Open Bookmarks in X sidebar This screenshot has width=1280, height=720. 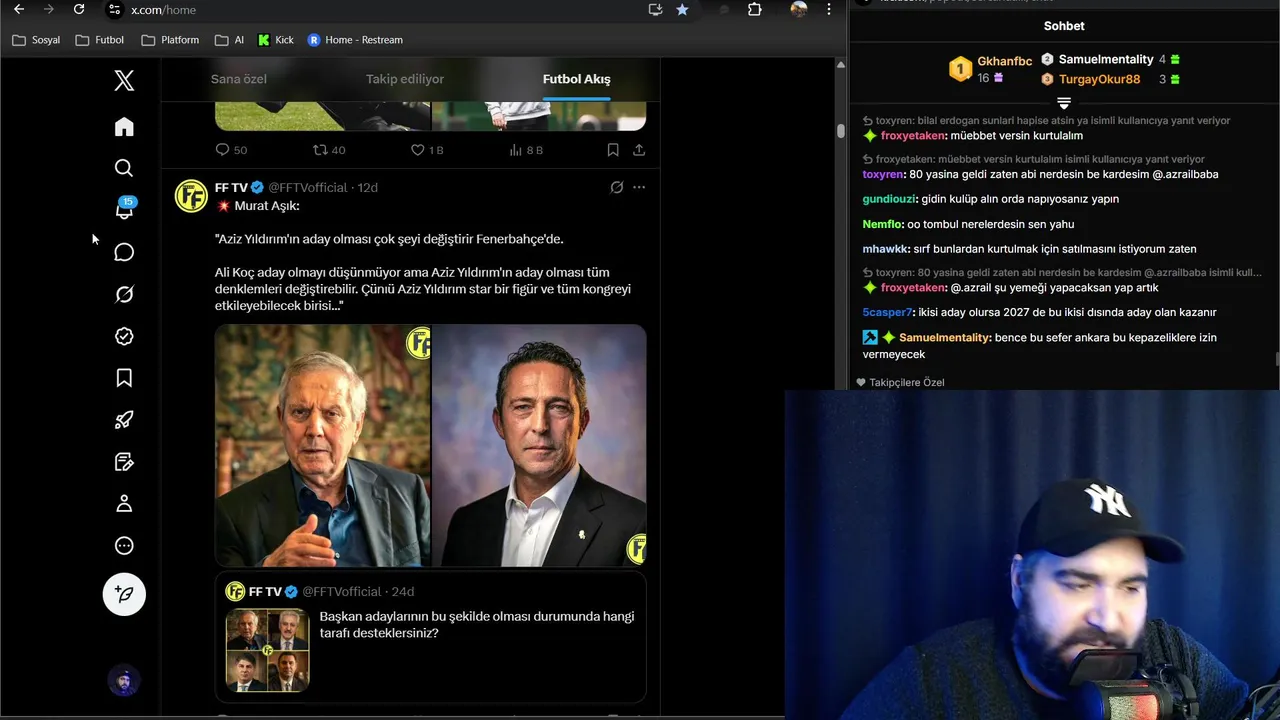[x=124, y=378]
